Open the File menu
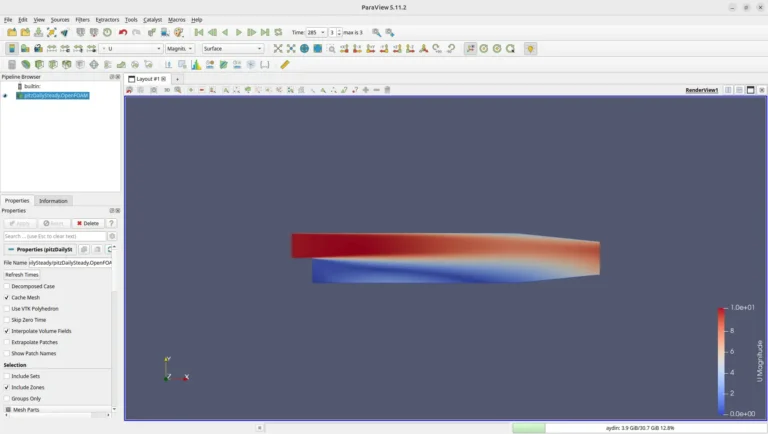 pos(8,20)
